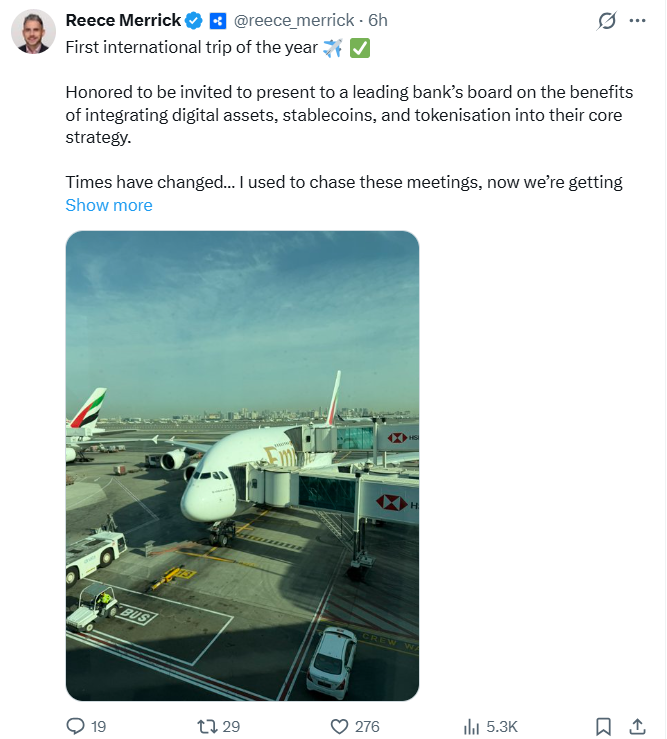Open Reece Merrick's profile picture avatar
Viewport: 667px width, 739px height.
[x=32, y=31]
